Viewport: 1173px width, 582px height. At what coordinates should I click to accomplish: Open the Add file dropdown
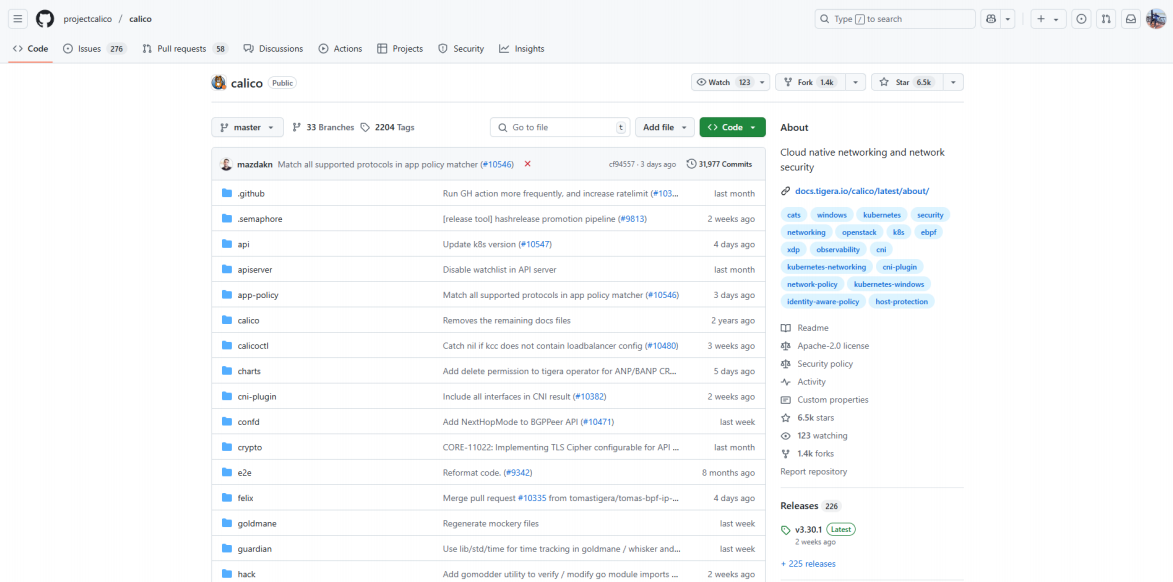coord(665,127)
